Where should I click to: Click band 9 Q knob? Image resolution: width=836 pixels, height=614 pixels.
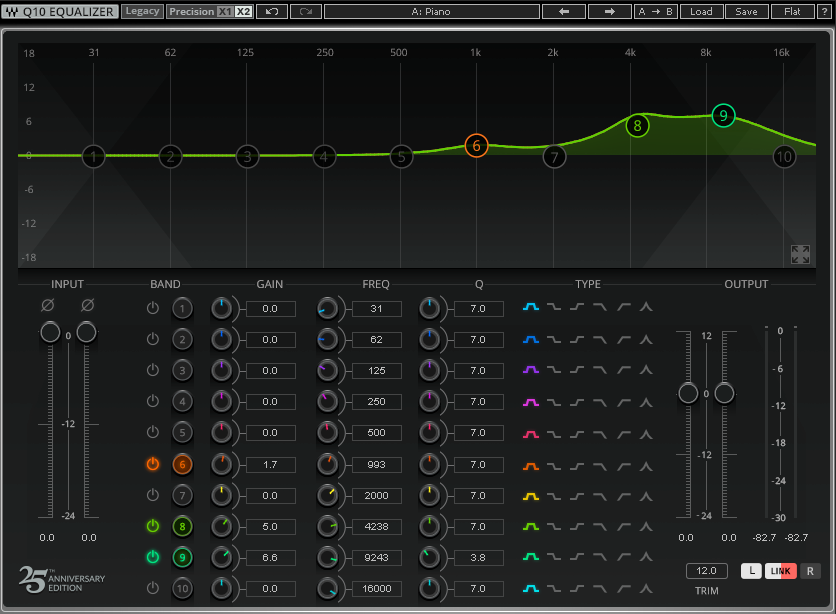(x=429, y=558)
